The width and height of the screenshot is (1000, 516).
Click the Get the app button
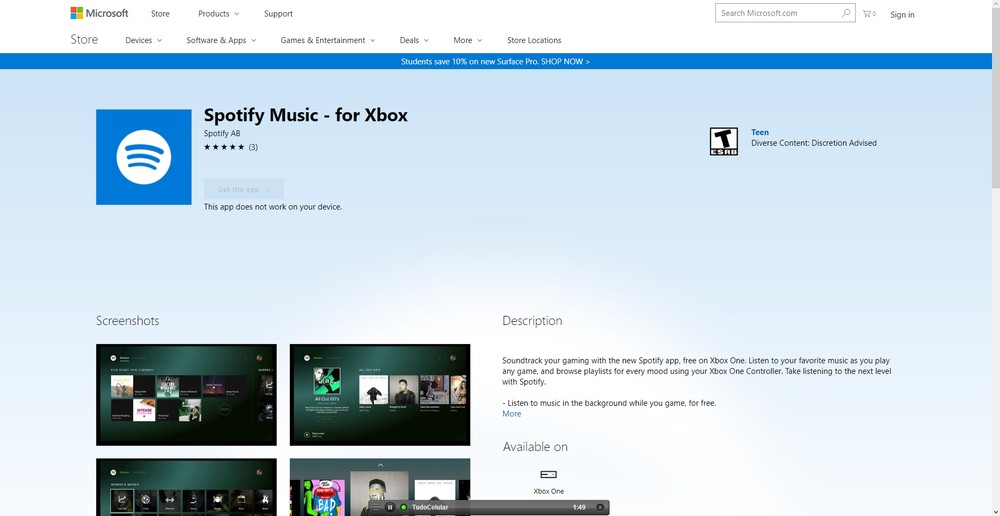coord(244,189)
